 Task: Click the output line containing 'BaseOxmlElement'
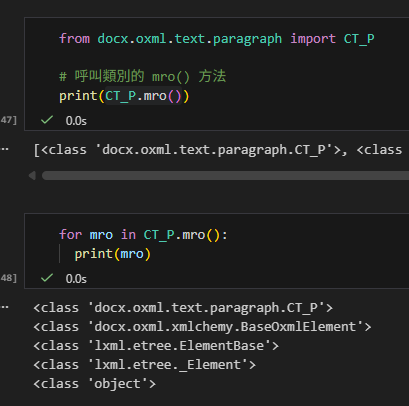point(202,327)
